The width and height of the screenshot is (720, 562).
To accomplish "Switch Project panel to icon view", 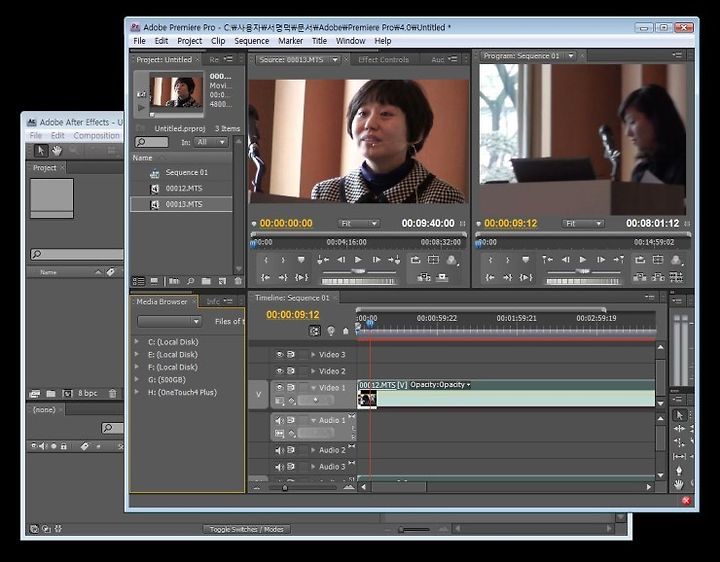I will click(155, 281).
